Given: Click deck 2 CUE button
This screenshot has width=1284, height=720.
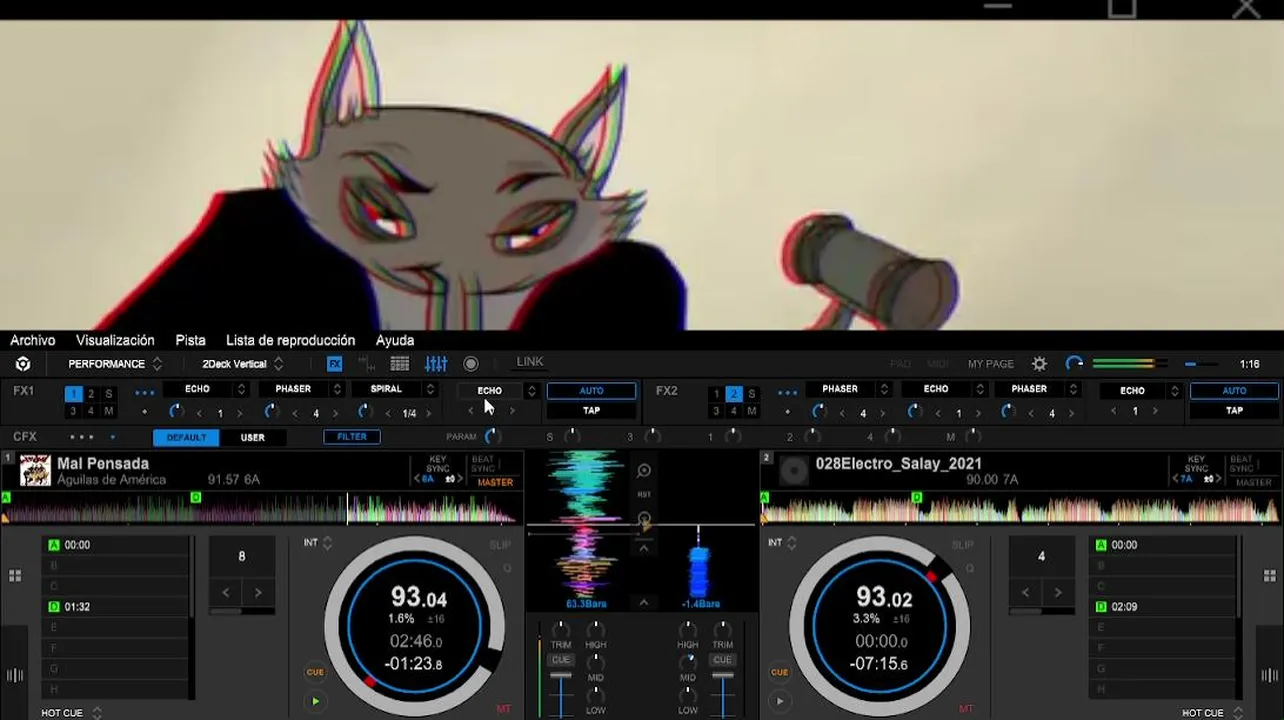Looking at the screenshot, I should coord(779,672).
